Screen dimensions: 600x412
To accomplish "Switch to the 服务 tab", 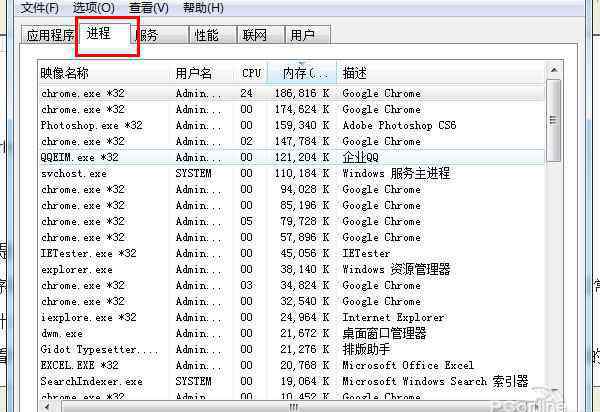I will (160, 35).
